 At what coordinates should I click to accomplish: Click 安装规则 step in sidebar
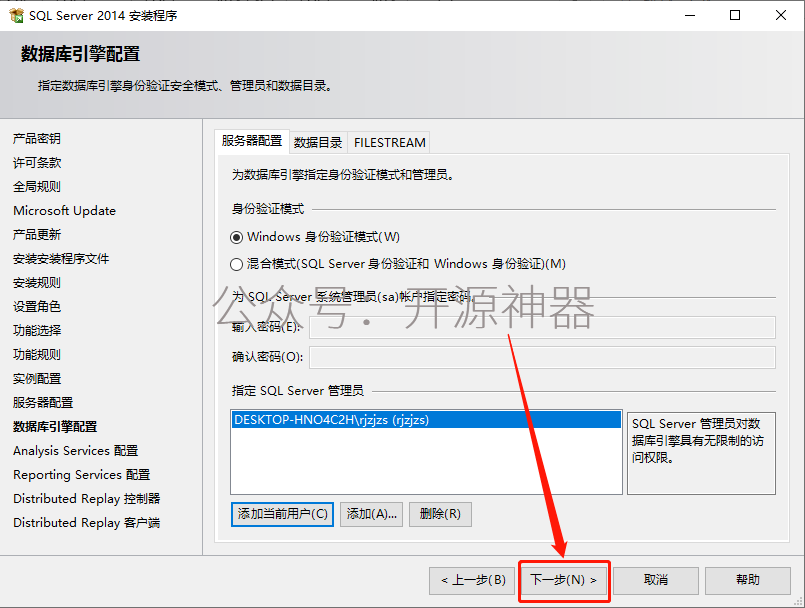click(x=37, y=282)
